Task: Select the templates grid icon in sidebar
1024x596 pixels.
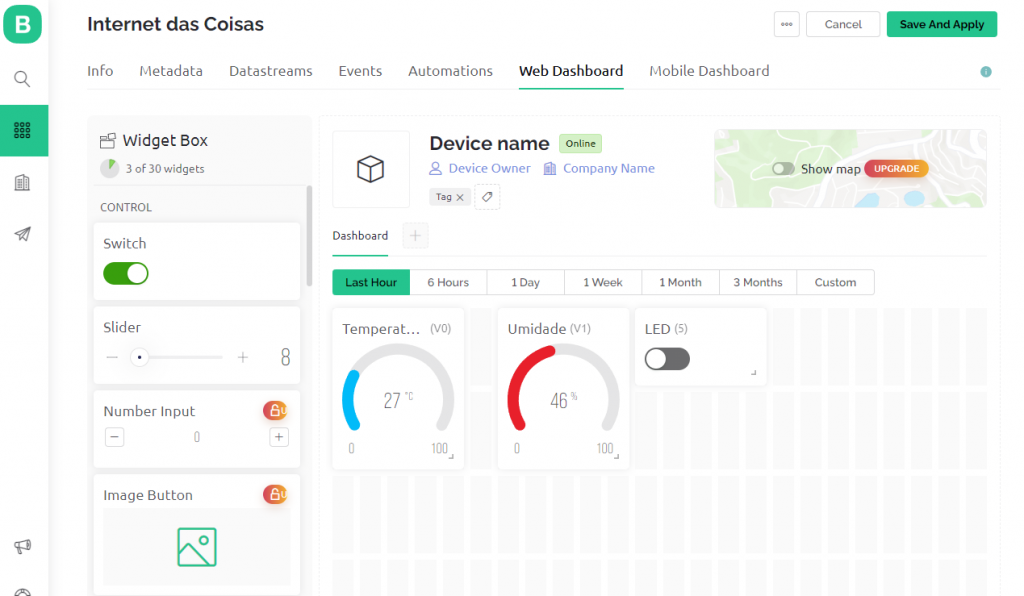Action: click(22, 131)
